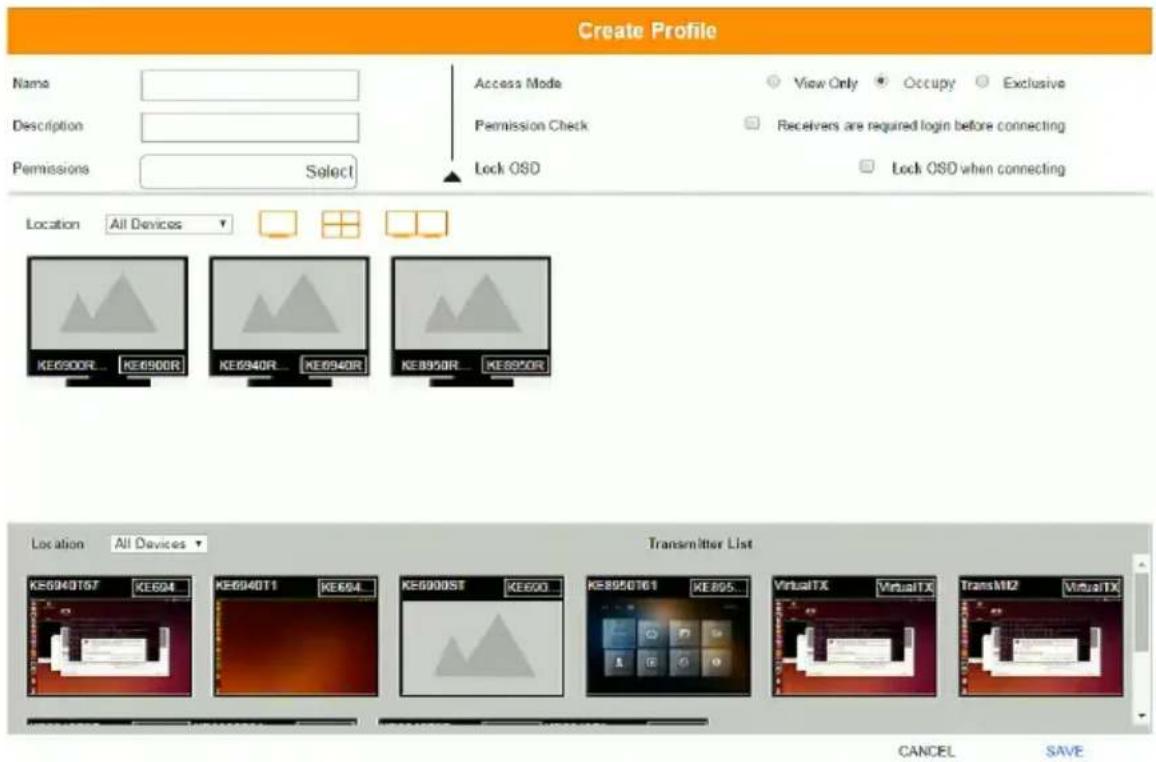The width and height of the screenshot is (1156, 762).
Task: Click the transmitter list vertical scrollbar track
Action: tap(1141, 640)
